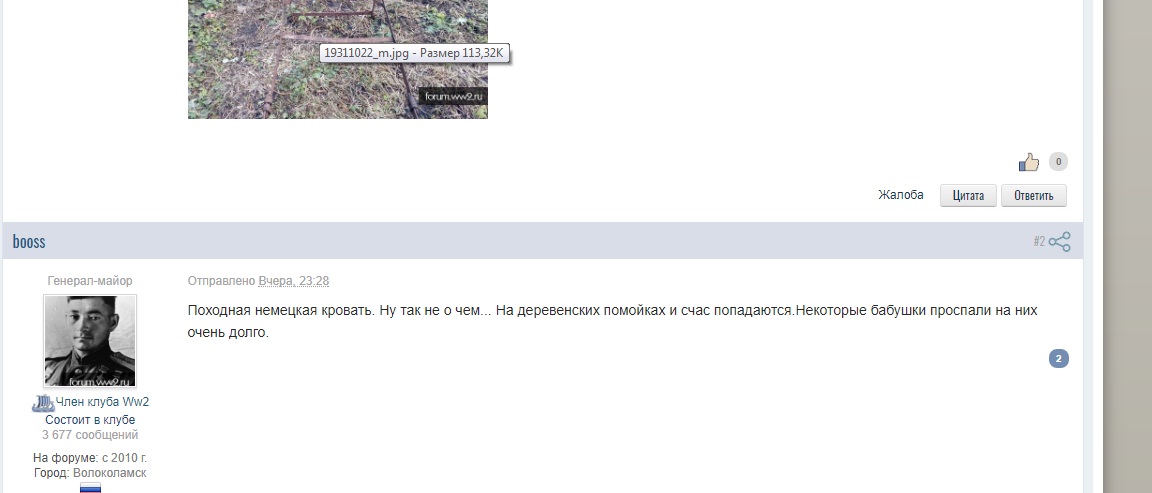1152x493 pixels.
Task: Click the Ответить button
Action: [1034, 195]
